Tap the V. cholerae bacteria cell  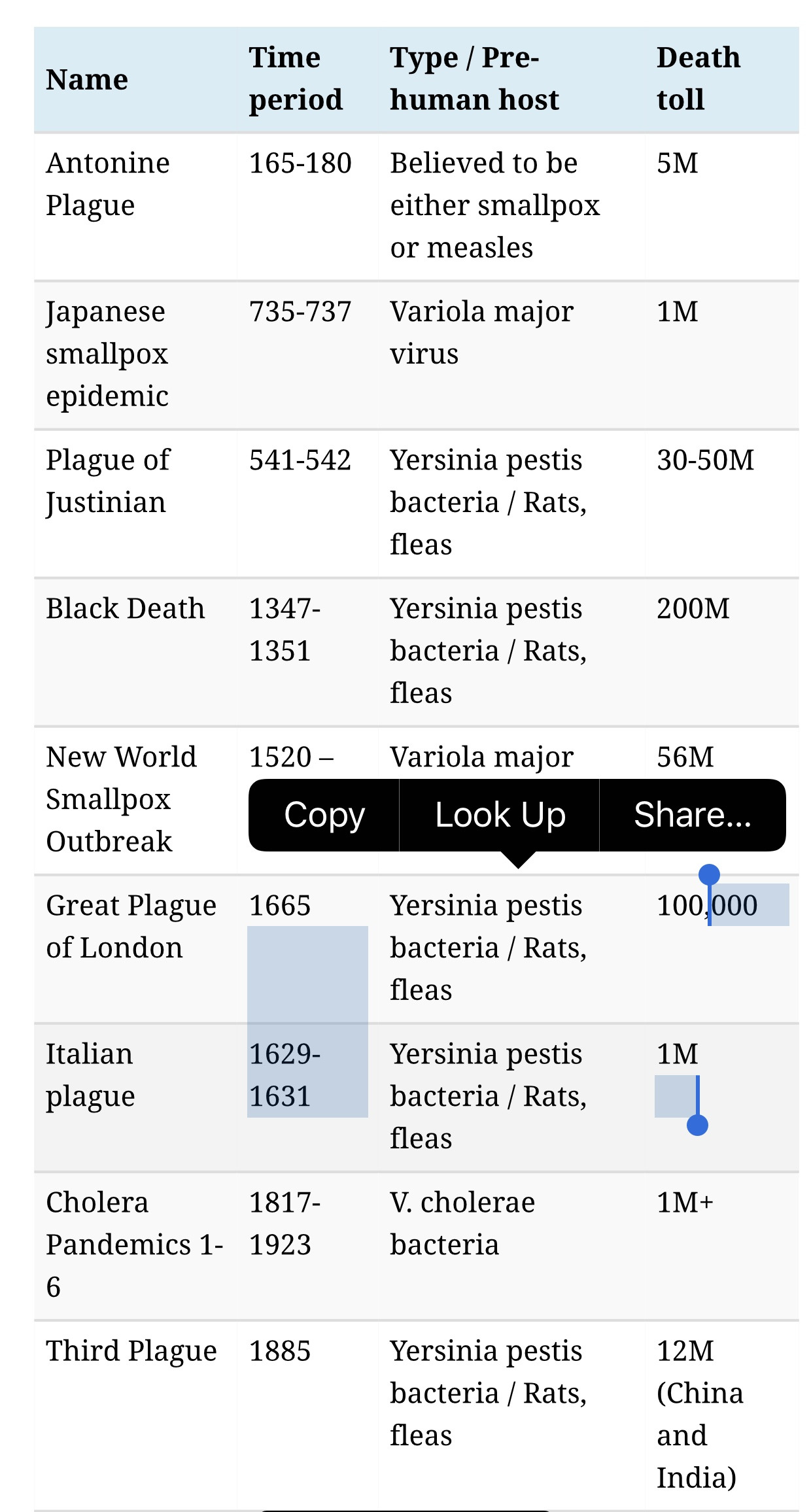462,1223
